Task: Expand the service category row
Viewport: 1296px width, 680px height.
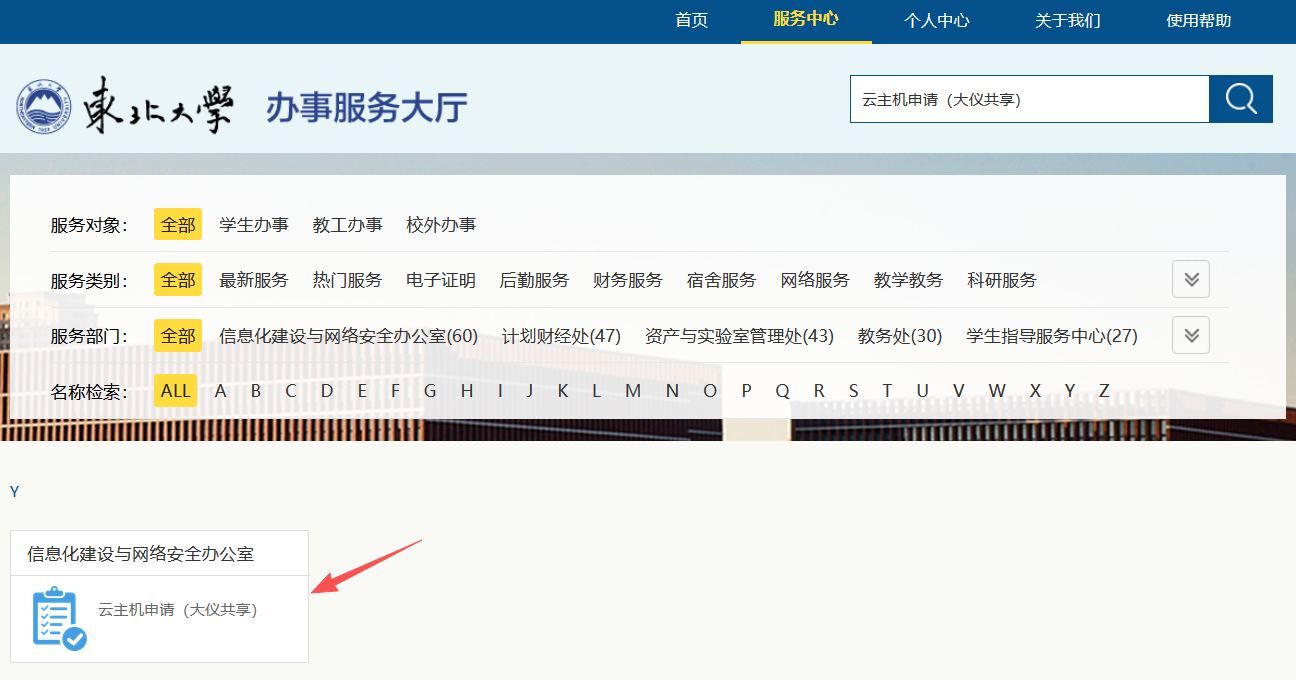Action: (x=1190, y=280)
